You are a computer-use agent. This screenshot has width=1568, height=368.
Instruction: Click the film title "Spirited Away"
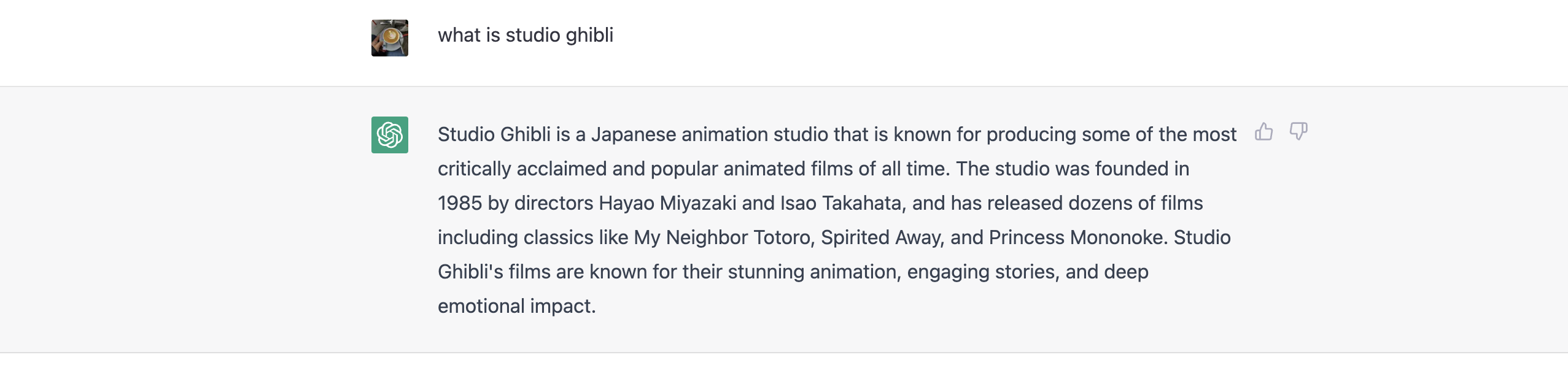pos(882,237)
